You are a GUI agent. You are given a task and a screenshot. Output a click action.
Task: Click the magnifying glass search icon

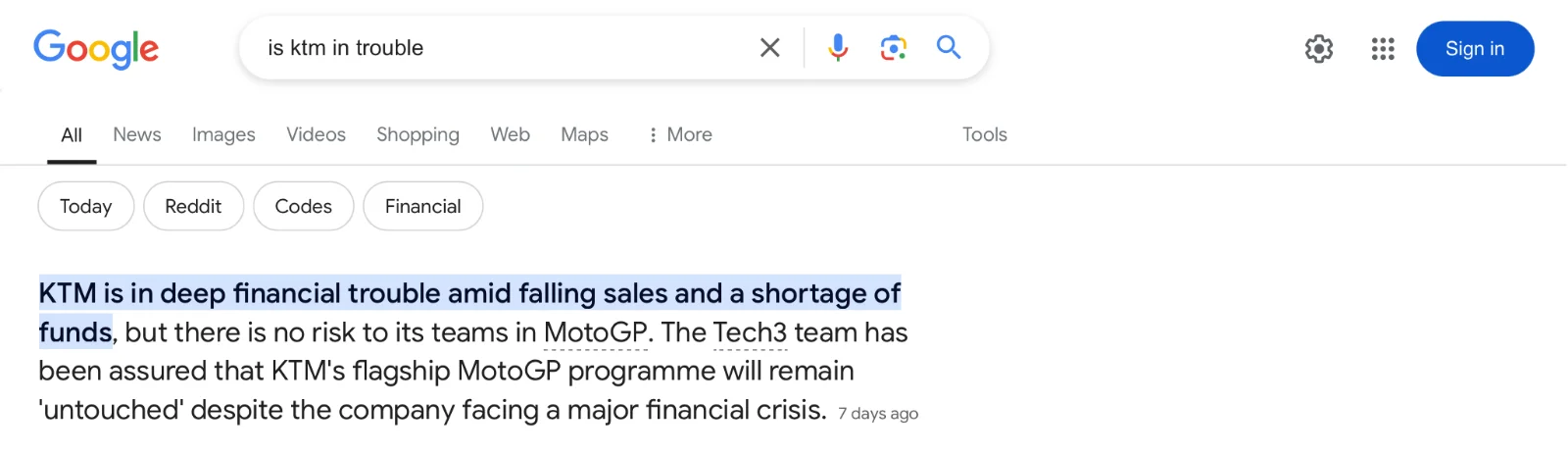click(948, 47)
